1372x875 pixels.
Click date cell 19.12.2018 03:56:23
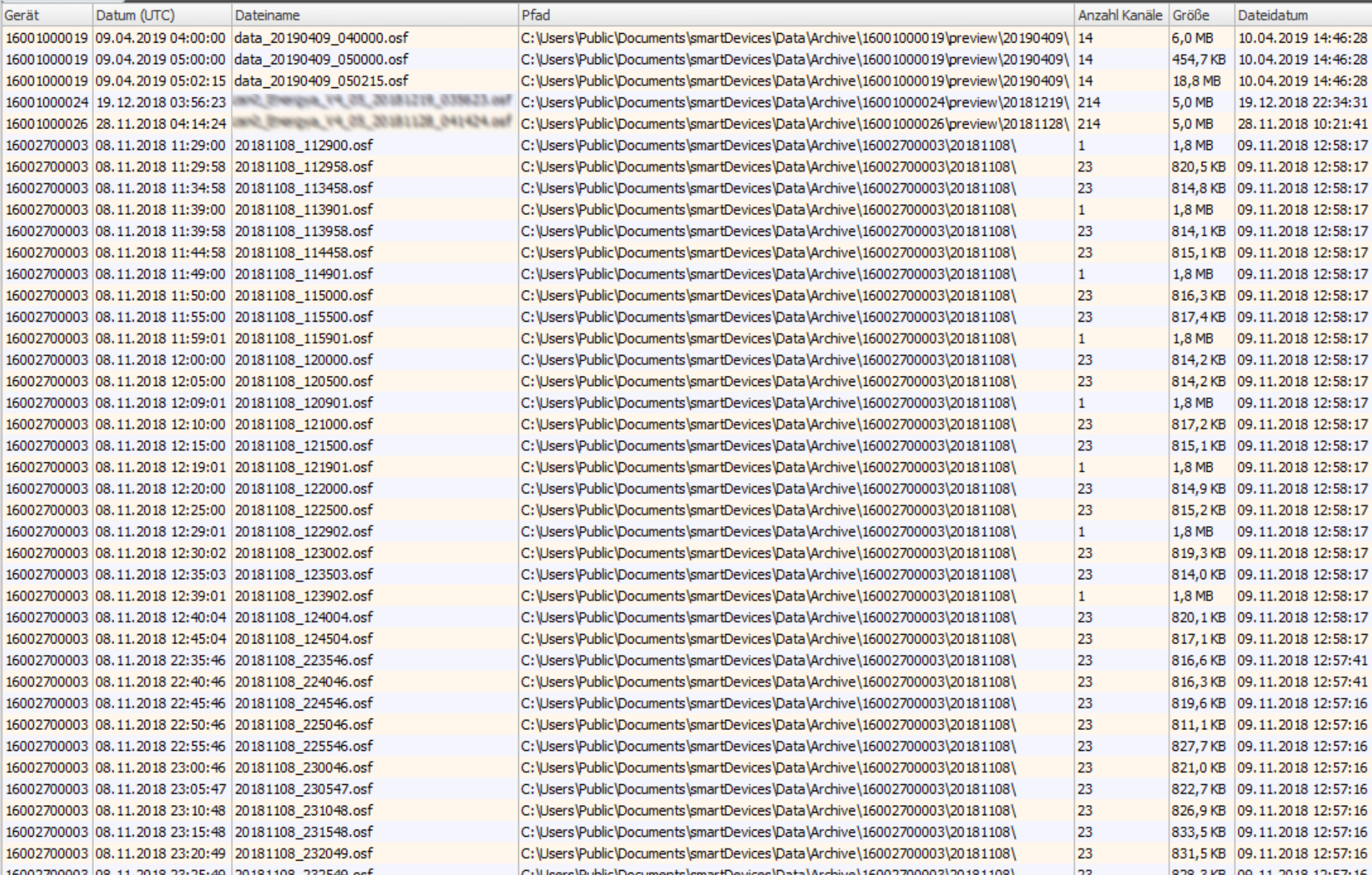point(161,102)
